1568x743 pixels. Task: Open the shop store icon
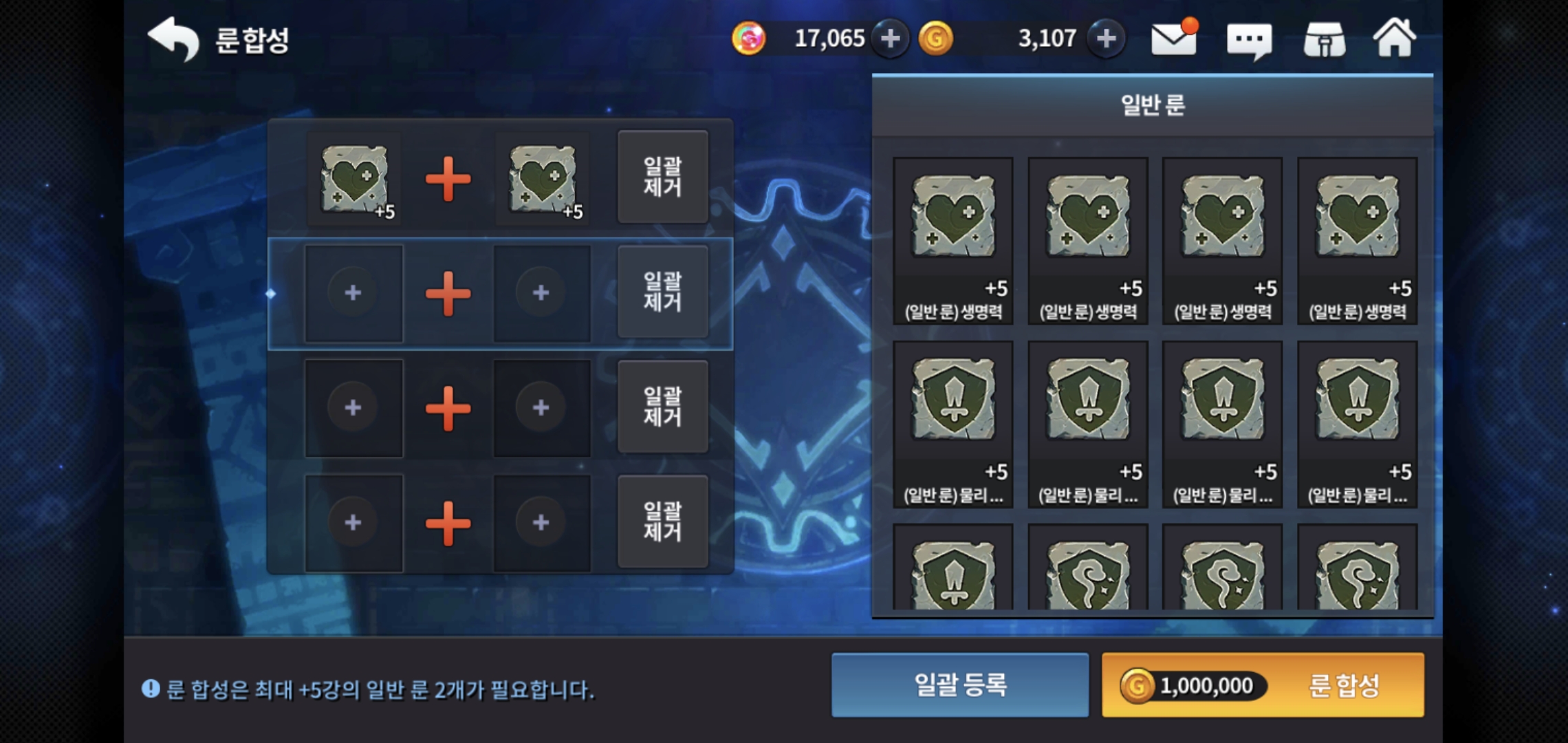1325,40
